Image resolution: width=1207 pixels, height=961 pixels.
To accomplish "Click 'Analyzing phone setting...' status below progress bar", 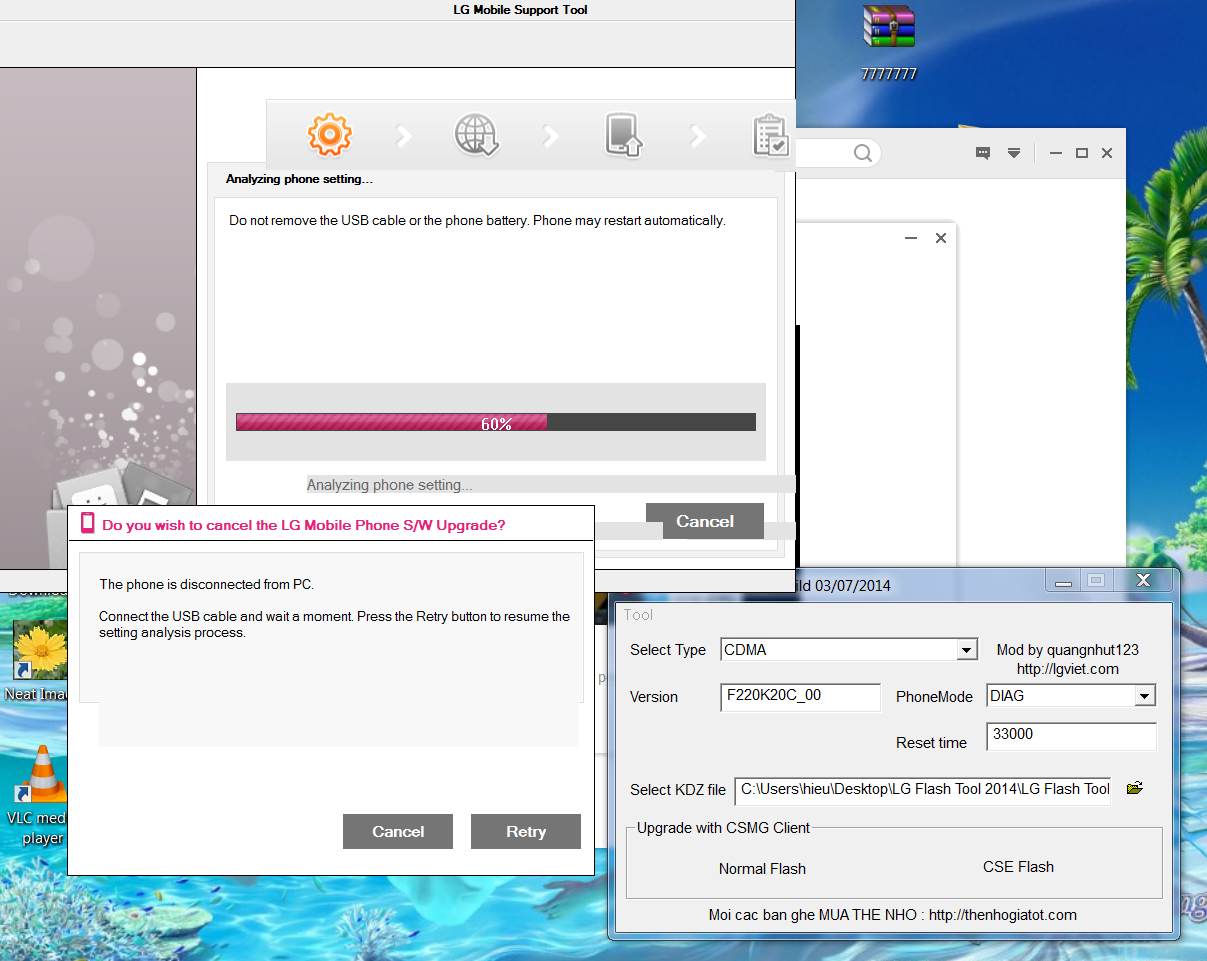I will [x=389, y=485].
